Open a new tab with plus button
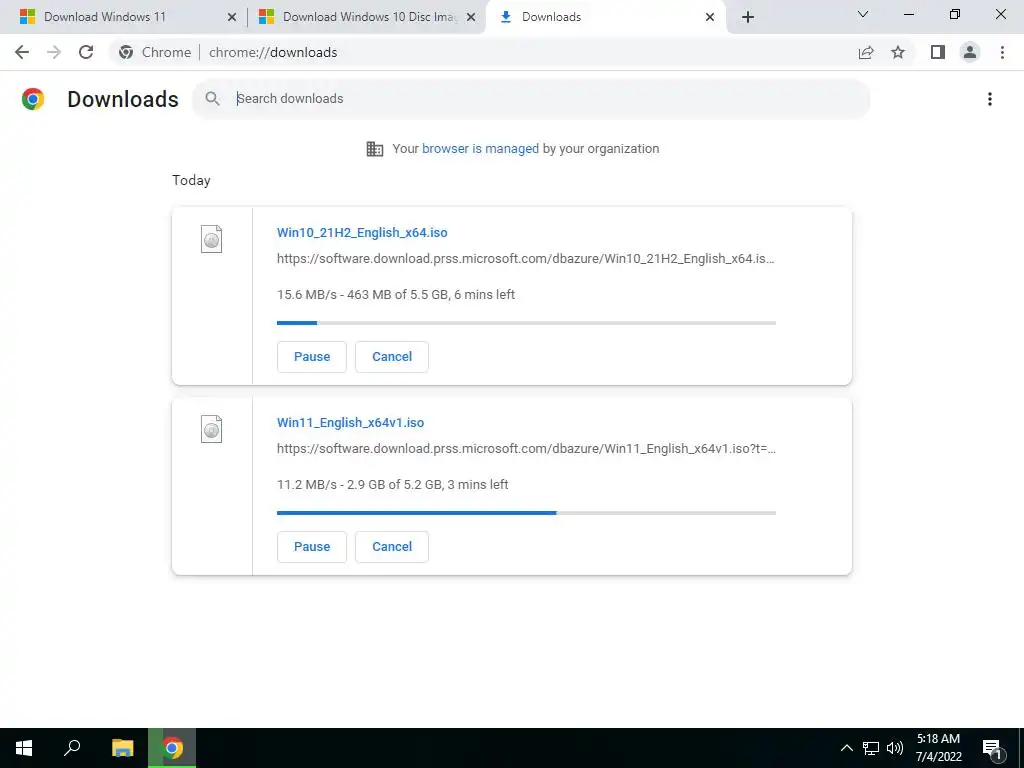The width and height of the screenshot is (1024, 768). 748,17
